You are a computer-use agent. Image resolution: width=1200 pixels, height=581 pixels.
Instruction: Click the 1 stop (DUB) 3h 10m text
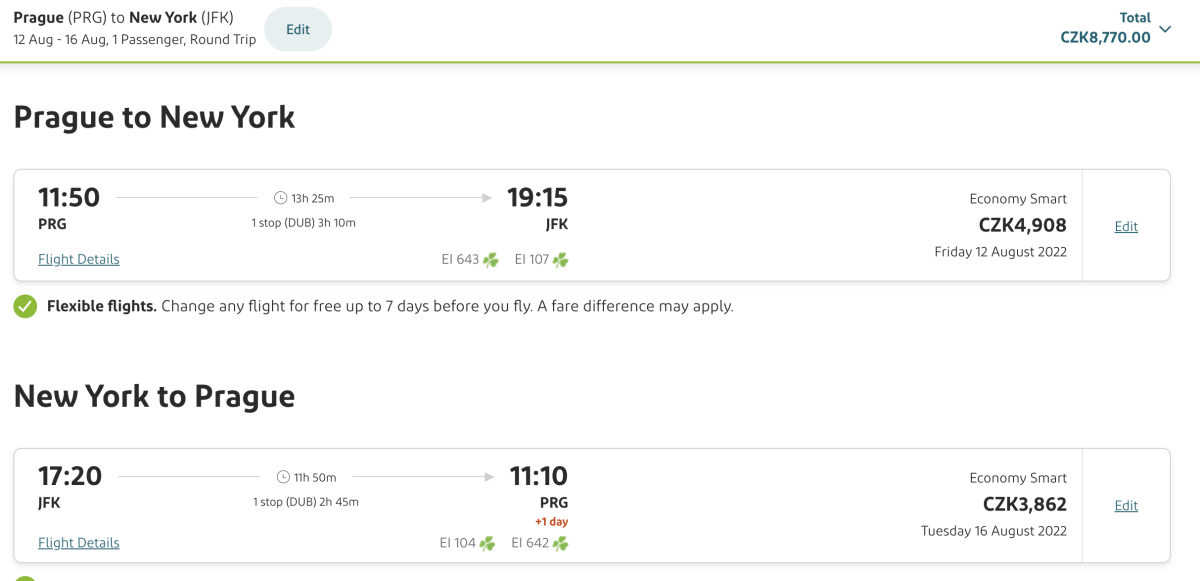304,223
